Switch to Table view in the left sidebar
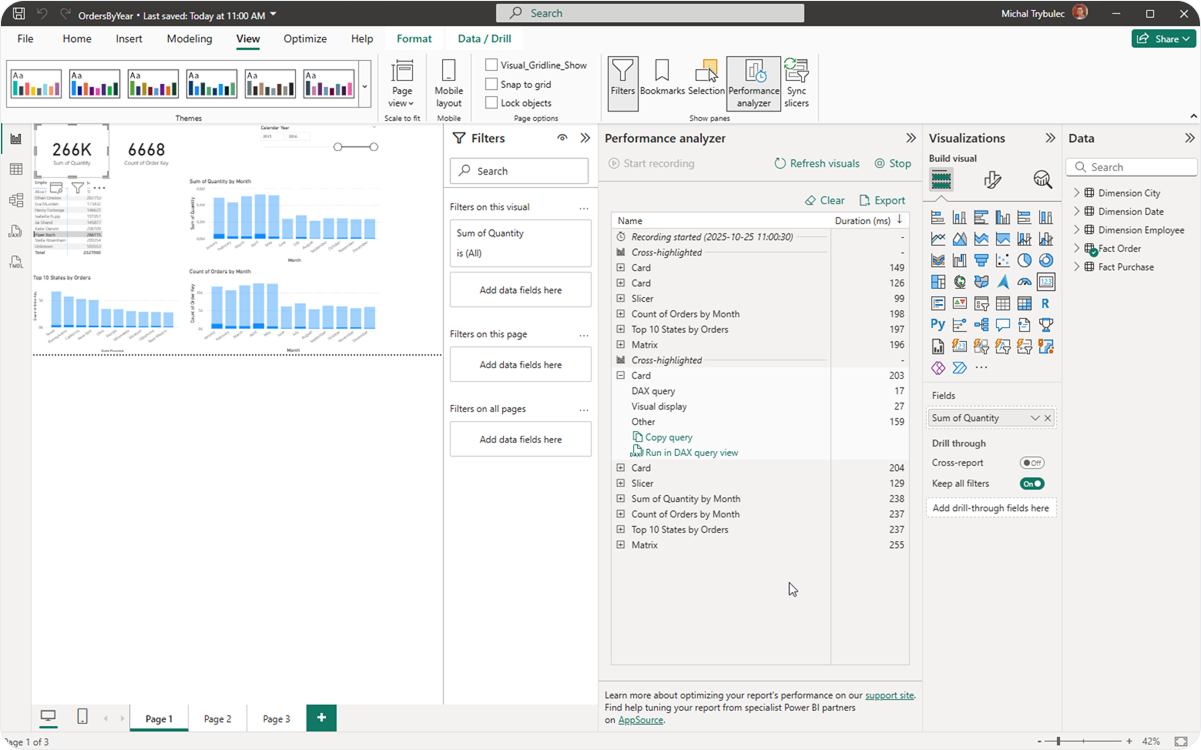 [17, 168]
